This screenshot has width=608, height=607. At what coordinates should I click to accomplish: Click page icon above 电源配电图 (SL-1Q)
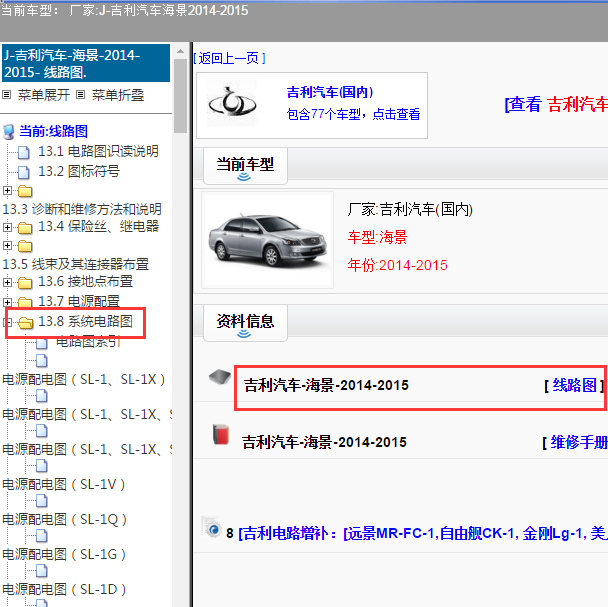click(42, 500)
